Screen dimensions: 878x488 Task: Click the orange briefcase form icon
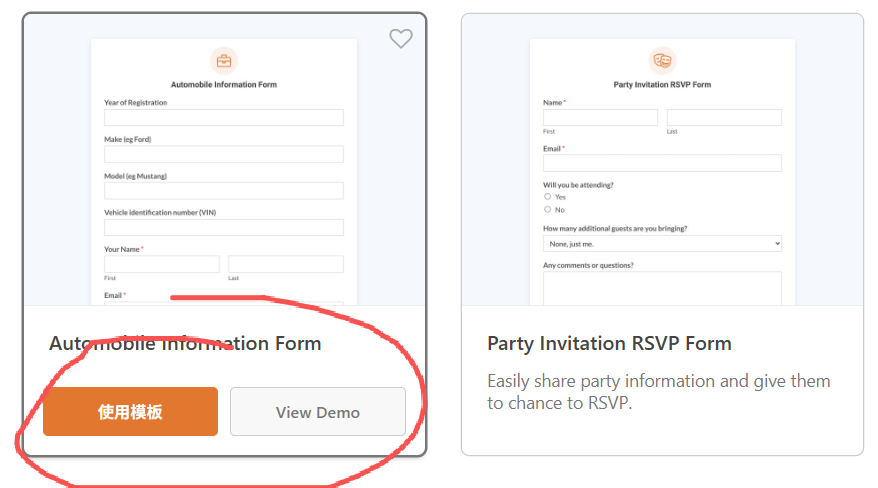pyautogui.click(x=224, y=60)
